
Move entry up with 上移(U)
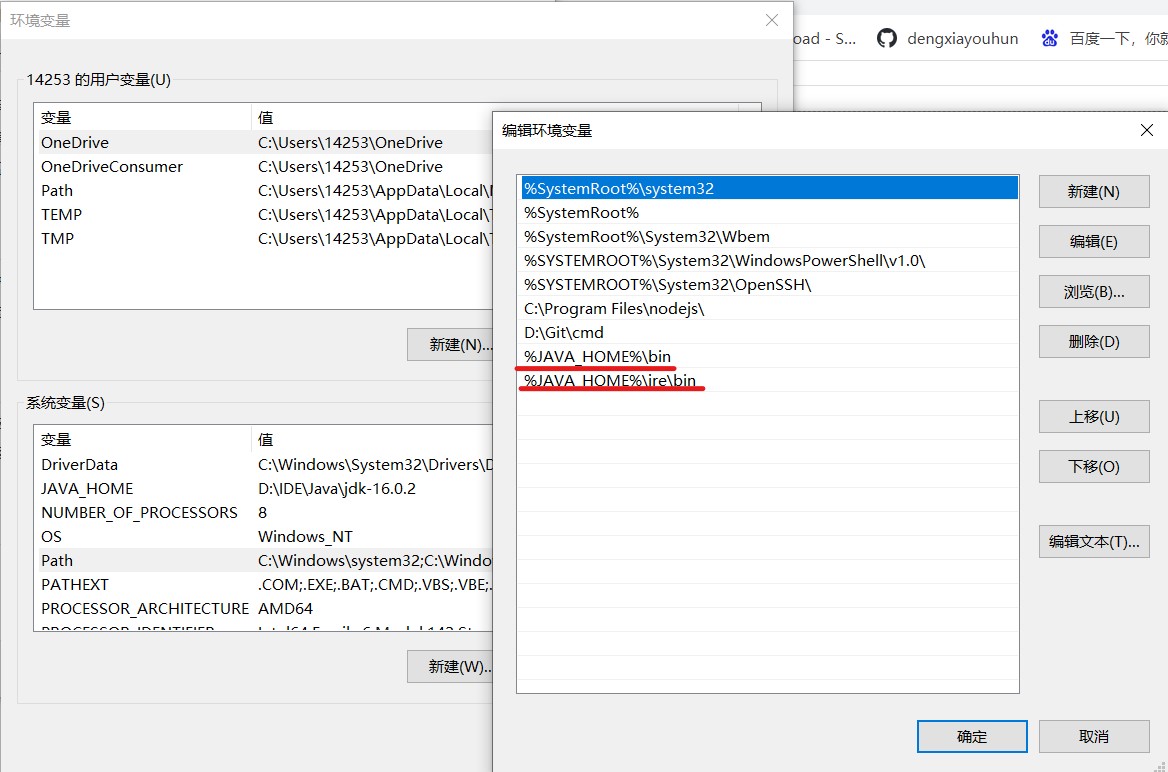pos(1094,417)
